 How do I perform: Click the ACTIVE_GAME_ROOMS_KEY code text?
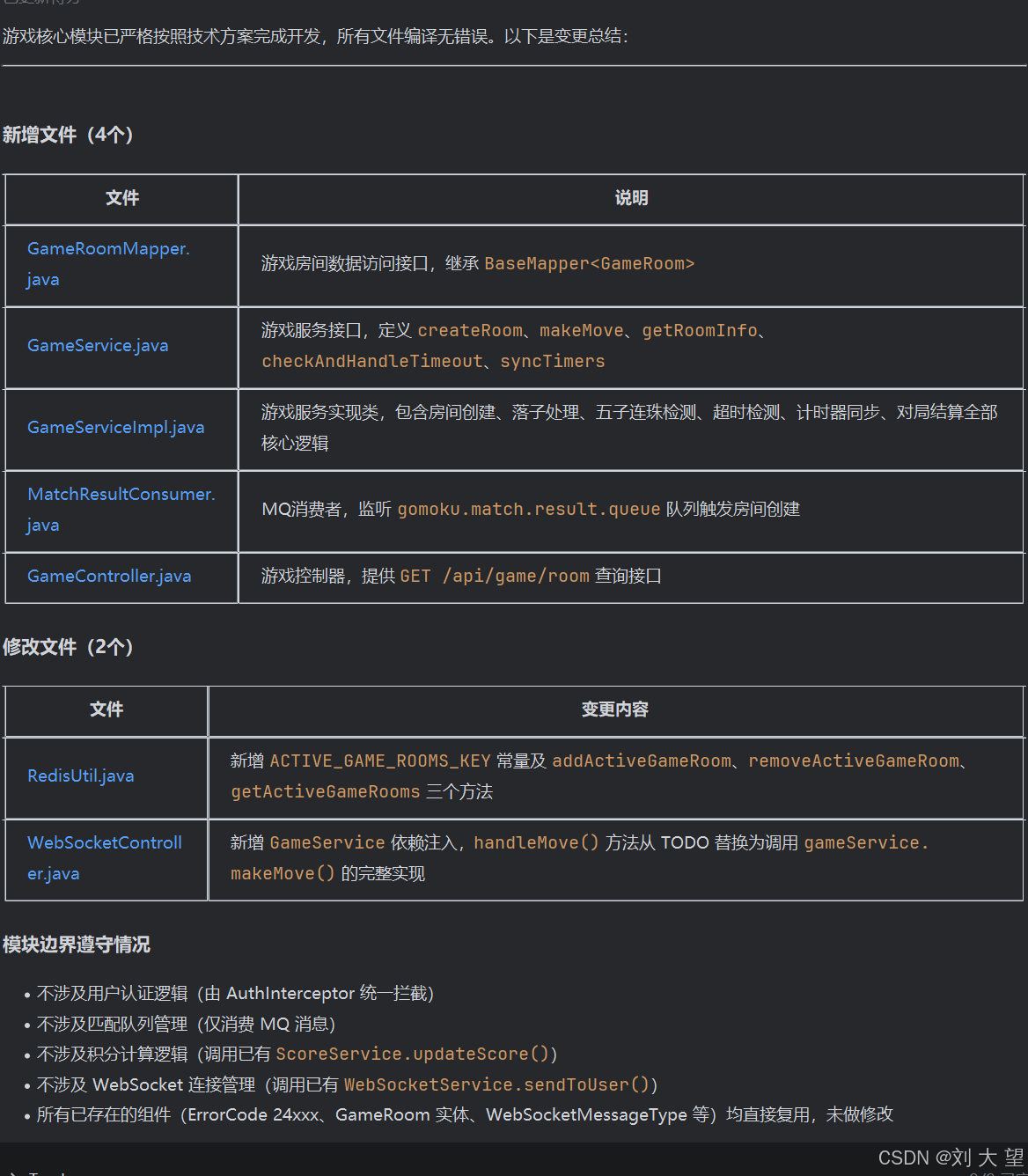click(x=380, y=761)
